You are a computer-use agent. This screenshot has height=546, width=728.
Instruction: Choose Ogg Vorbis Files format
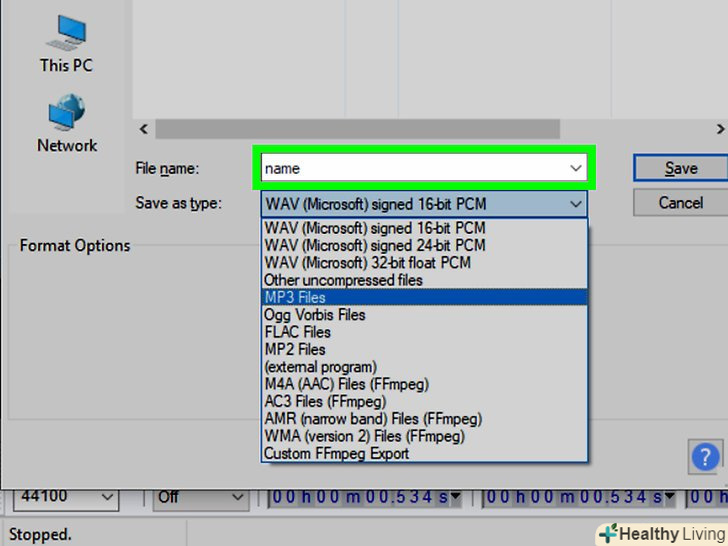[x=424, y=315]
